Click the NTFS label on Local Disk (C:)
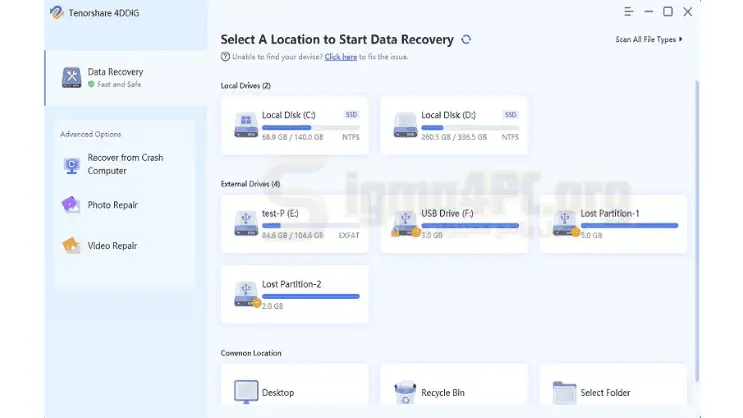 (351, 137)
